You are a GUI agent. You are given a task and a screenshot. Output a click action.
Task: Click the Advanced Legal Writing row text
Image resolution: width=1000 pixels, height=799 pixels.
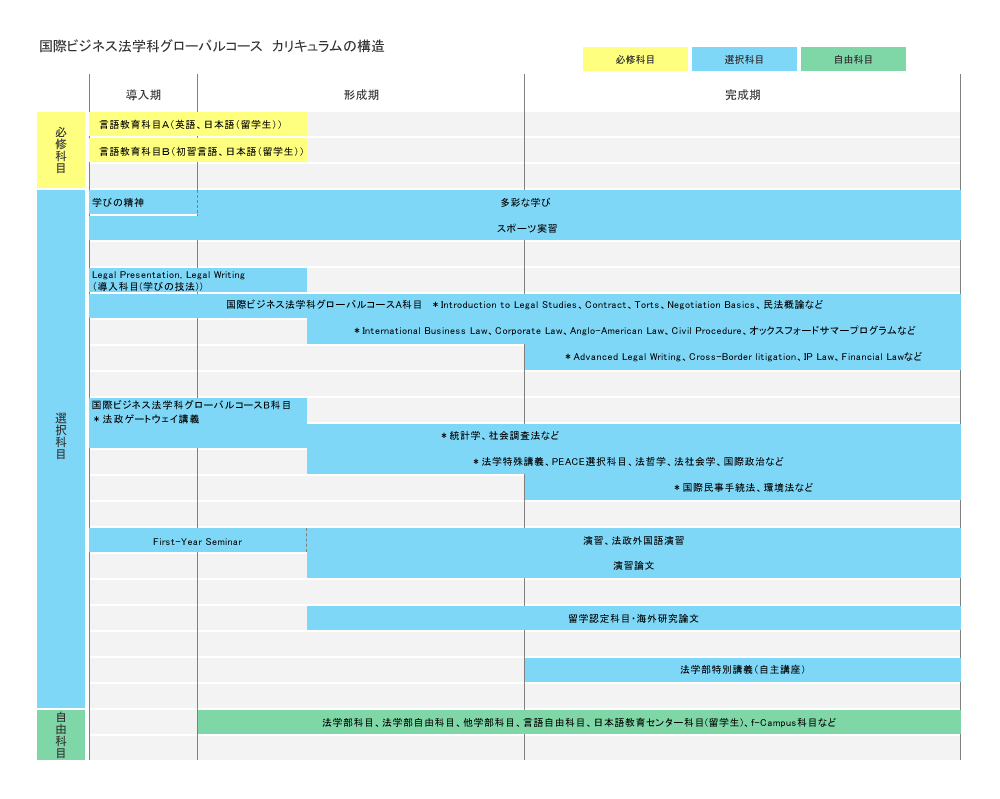743,357
